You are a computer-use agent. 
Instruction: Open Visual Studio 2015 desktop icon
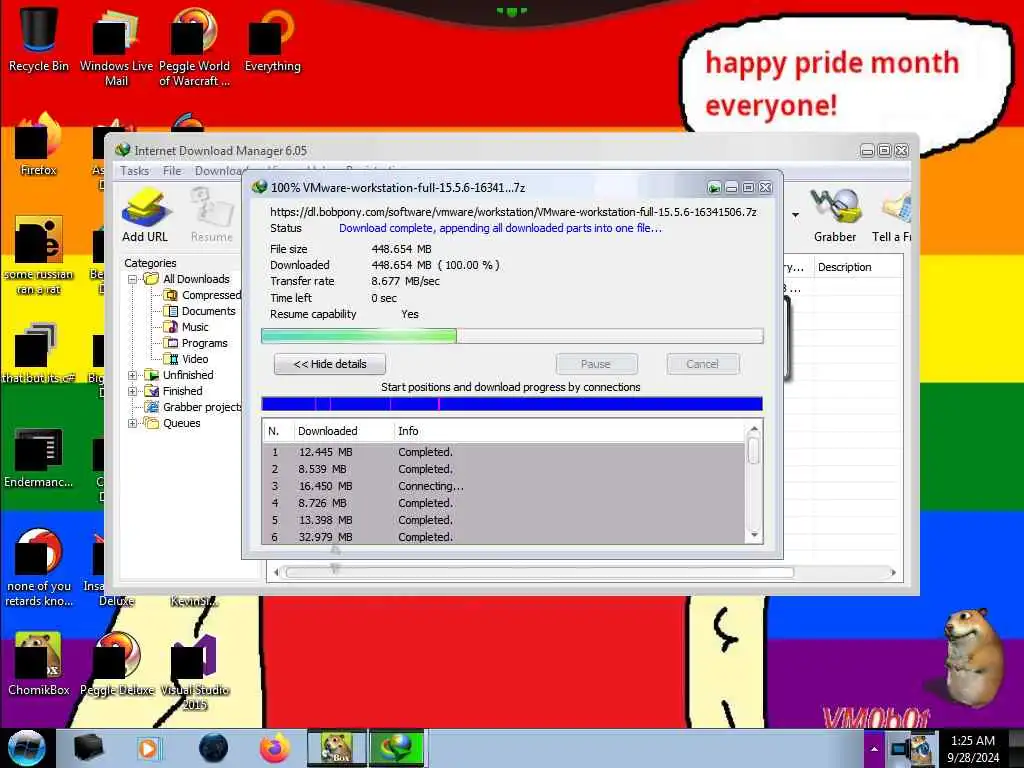[x=194, y=671]
